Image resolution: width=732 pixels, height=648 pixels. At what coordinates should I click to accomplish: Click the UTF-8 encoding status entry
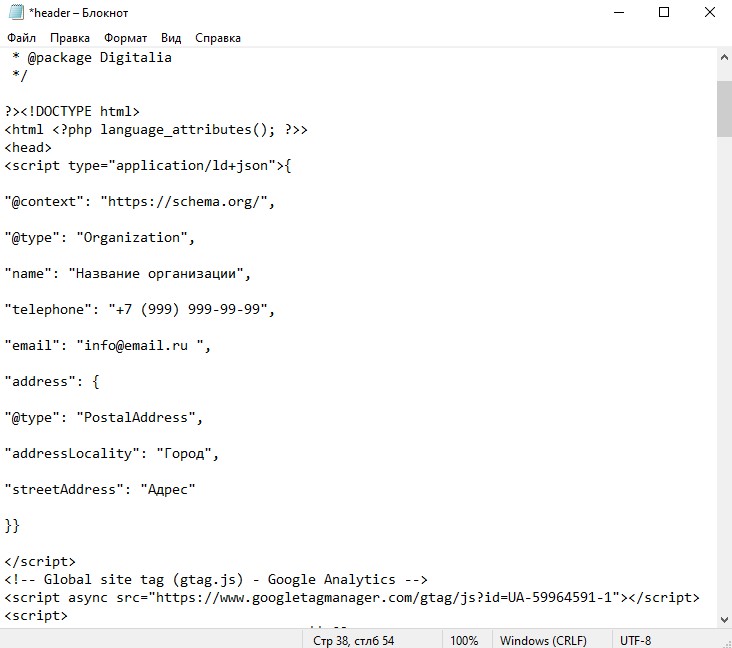[635, 641]
